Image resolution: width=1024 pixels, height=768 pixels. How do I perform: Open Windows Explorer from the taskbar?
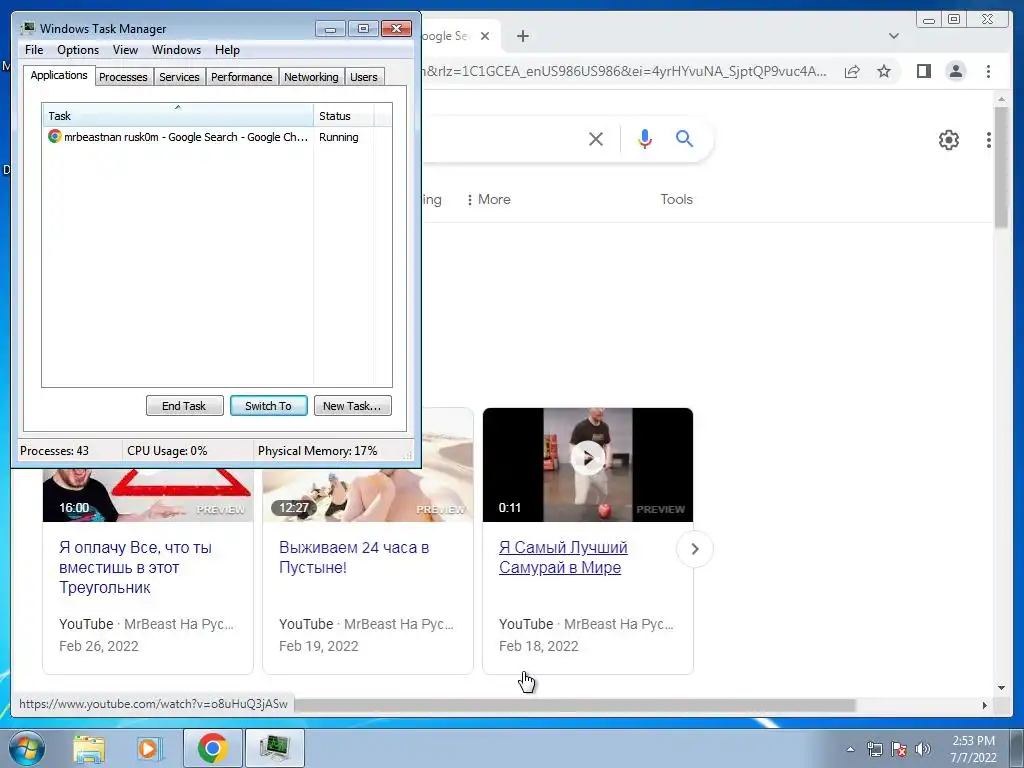point(89,748)
